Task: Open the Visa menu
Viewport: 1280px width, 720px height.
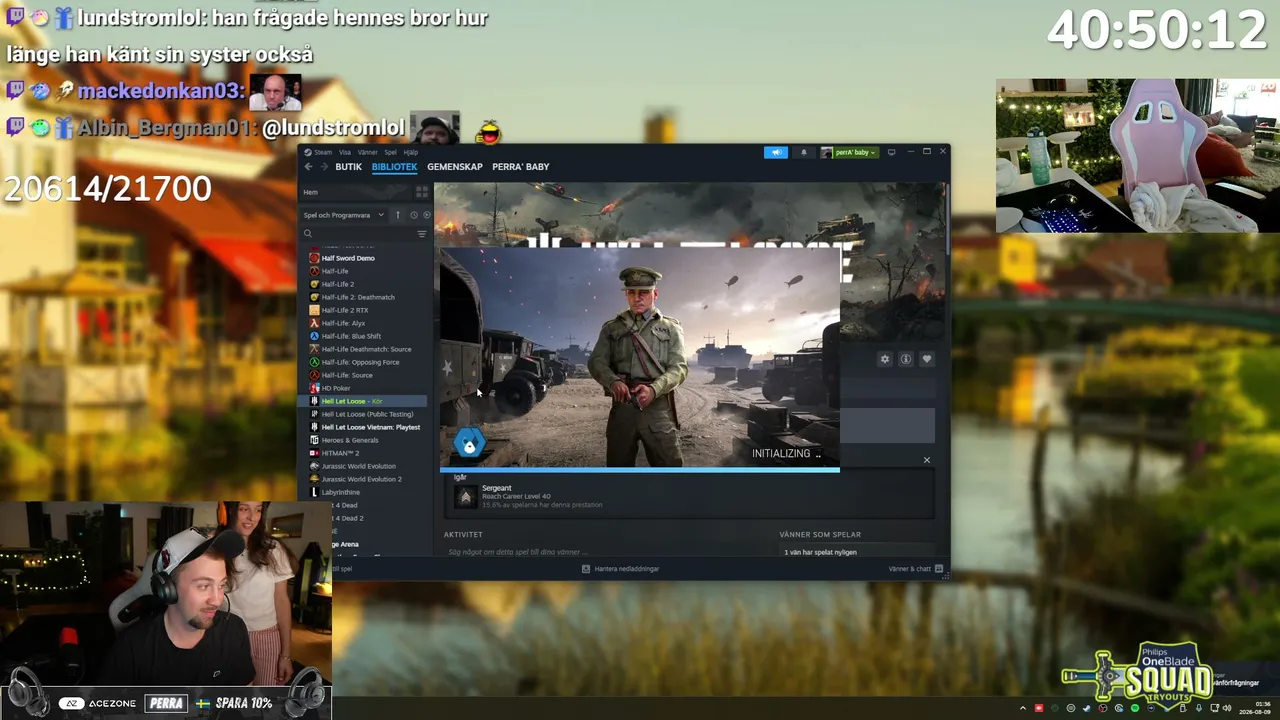Action: (345, 152)
